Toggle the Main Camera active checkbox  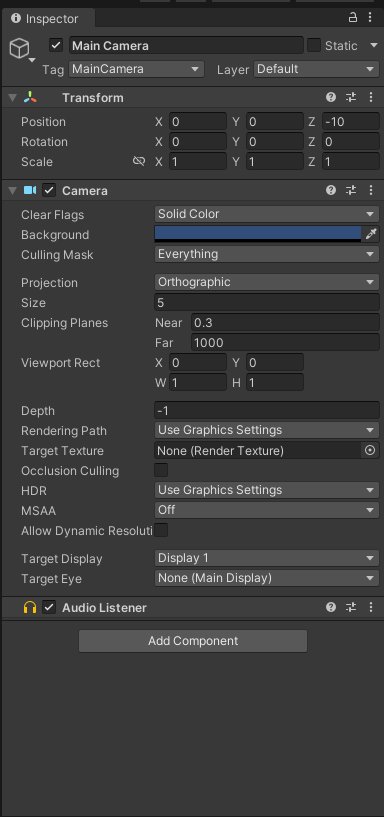56,45
